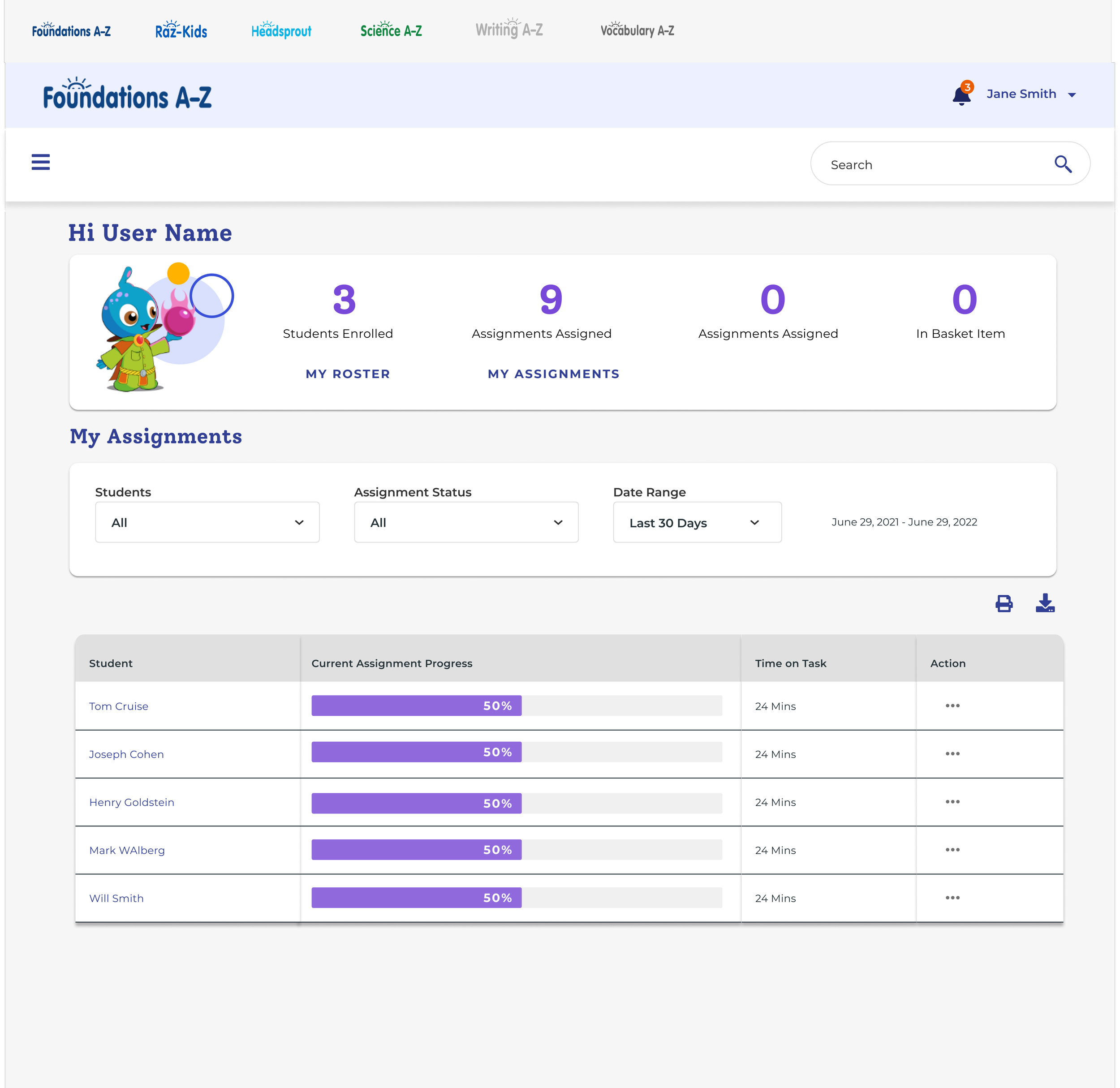Expand Jane Smith account menu
The width and height of the screenshot is (1120, 1088).
1031,94
